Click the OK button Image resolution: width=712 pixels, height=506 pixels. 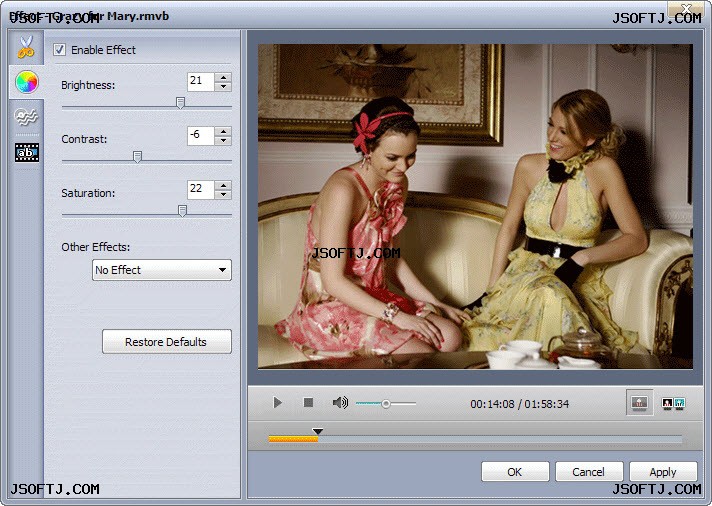[515, 472]
